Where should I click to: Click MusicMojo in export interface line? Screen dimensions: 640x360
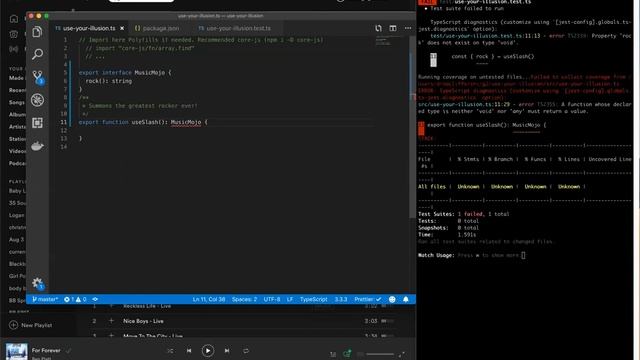point(150,72)
